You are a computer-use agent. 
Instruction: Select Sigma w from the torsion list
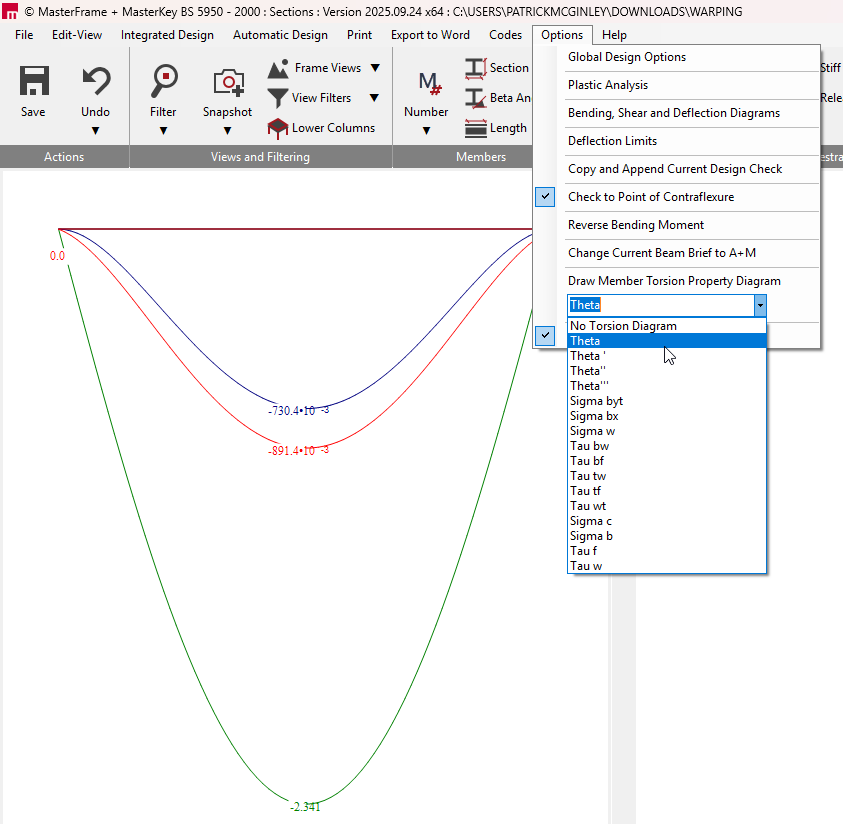tap(592, 431)
